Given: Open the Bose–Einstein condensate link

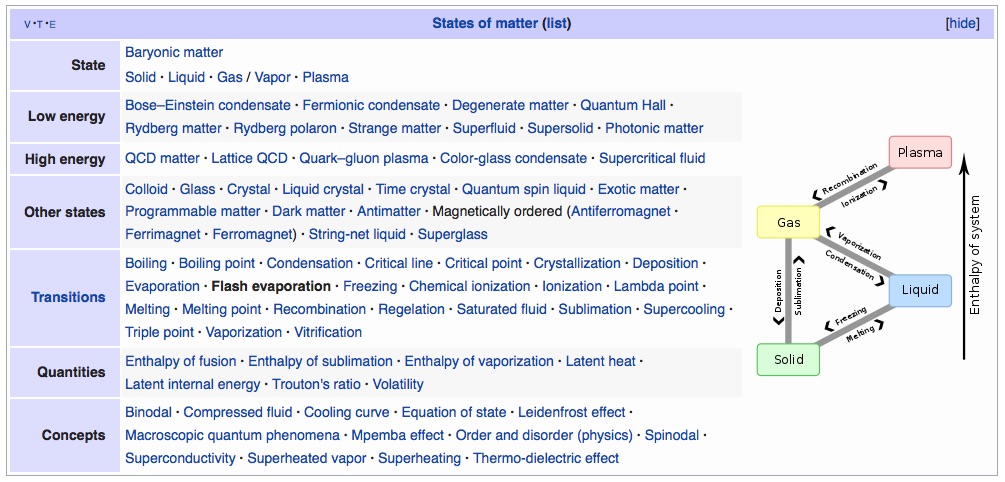Looking at the screenshot, I should coord(208,105).
